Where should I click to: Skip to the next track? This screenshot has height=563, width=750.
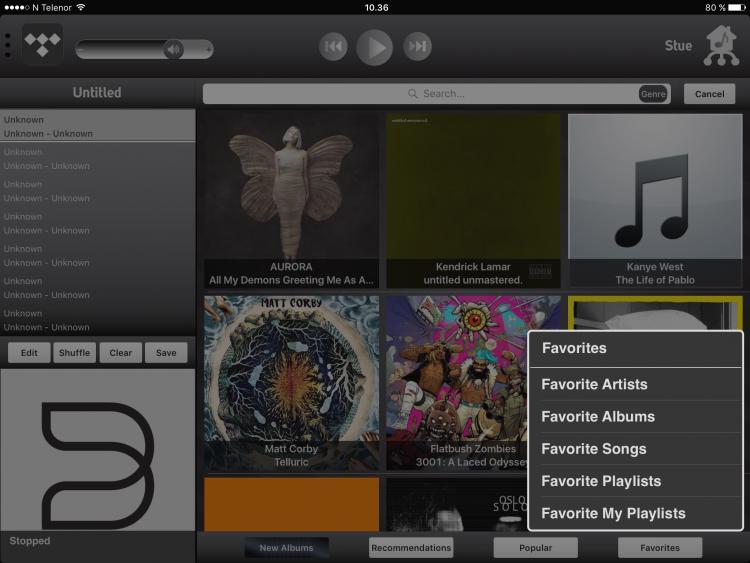tap(417, 46)
